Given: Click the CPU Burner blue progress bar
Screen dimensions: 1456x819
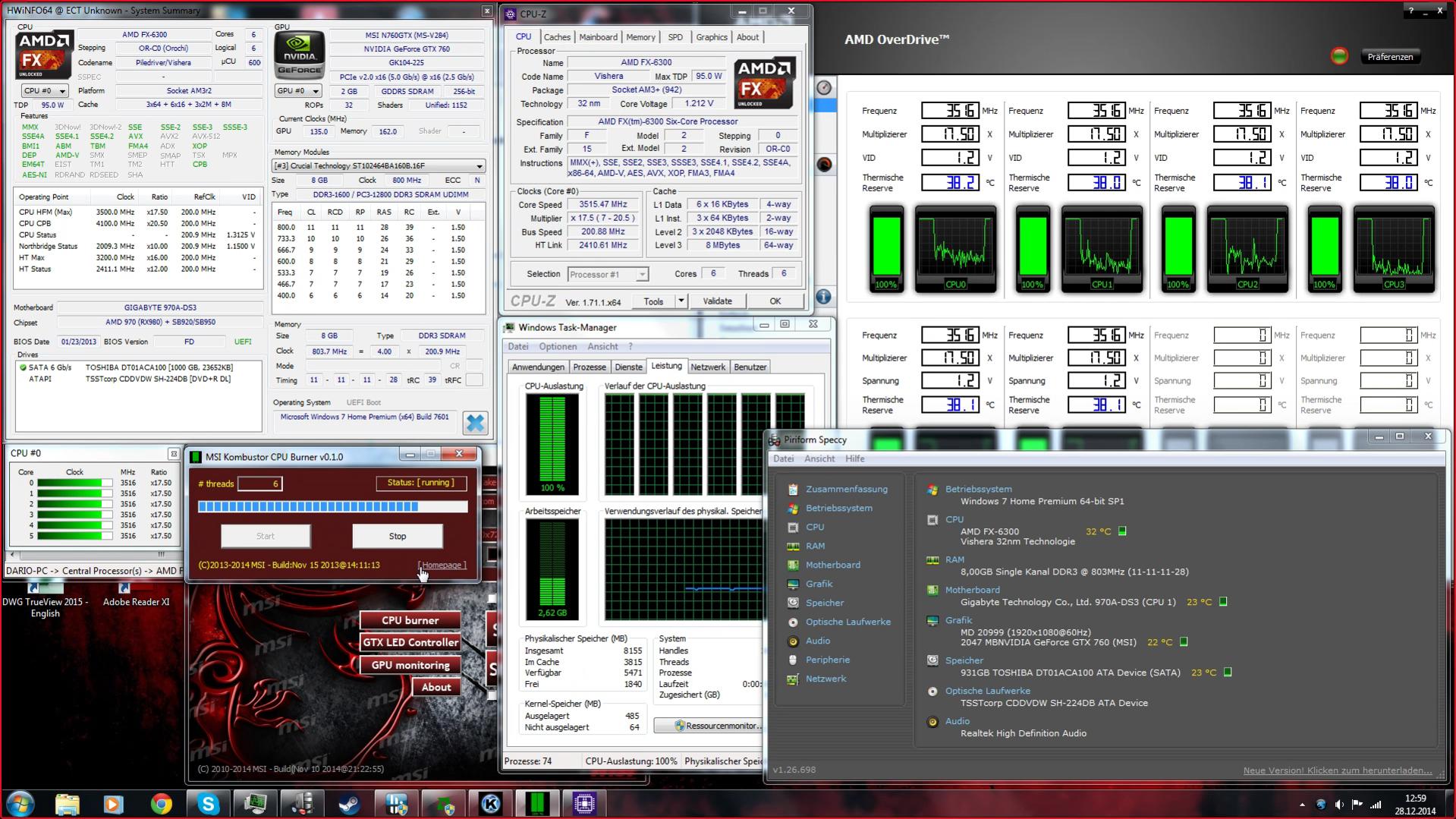Looking at the screenshot, I should (333, 506).
